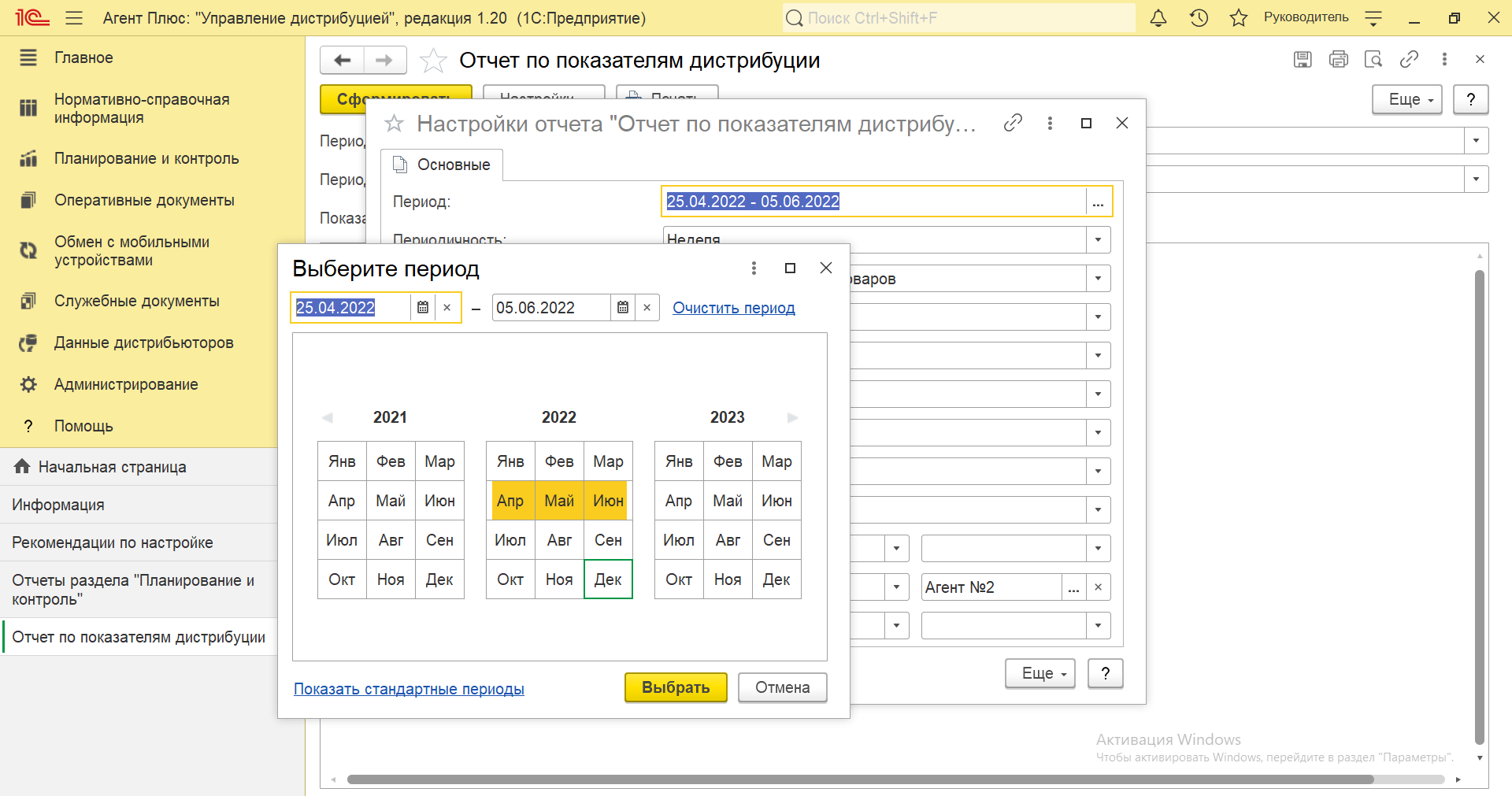Save report with the diskette icon
Screen dimensions: 1512x796
click(x=1303, y=59)
